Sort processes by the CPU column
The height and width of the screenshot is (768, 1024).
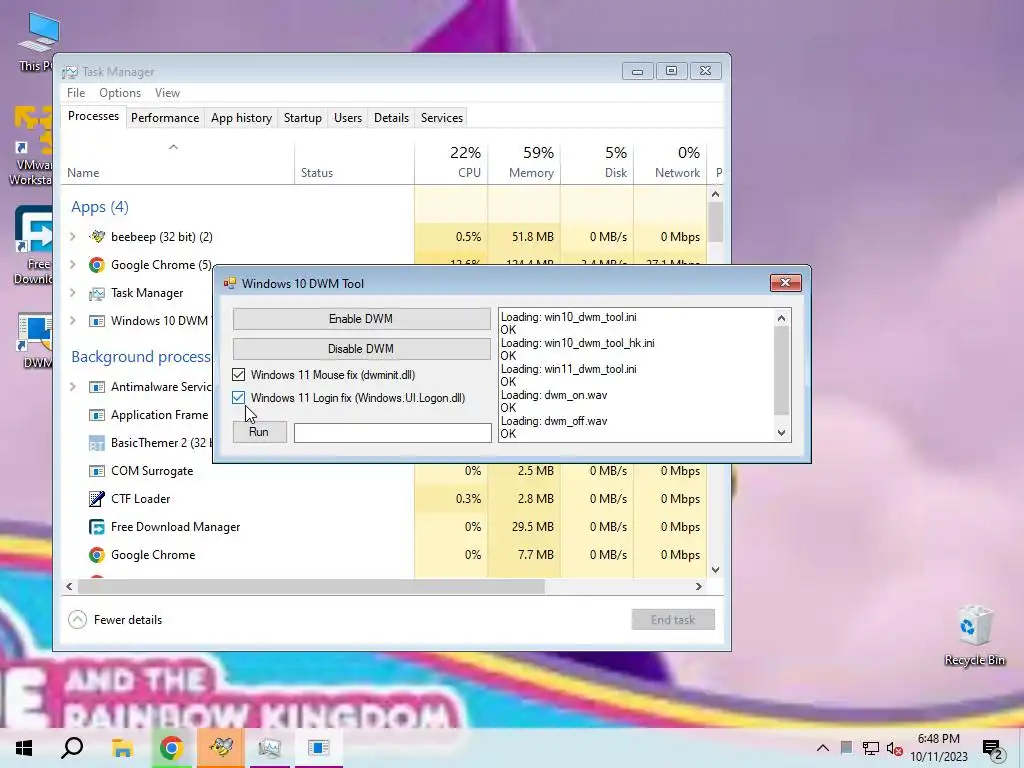(451, 162)
